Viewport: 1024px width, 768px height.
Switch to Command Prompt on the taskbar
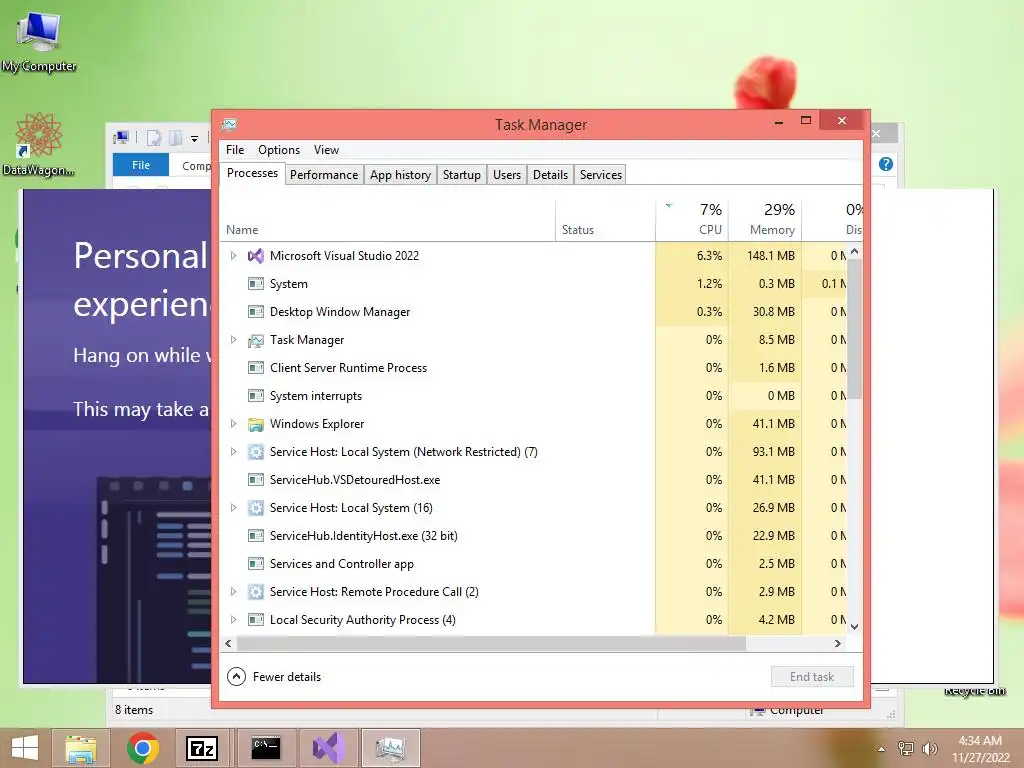tap(265, 748)
